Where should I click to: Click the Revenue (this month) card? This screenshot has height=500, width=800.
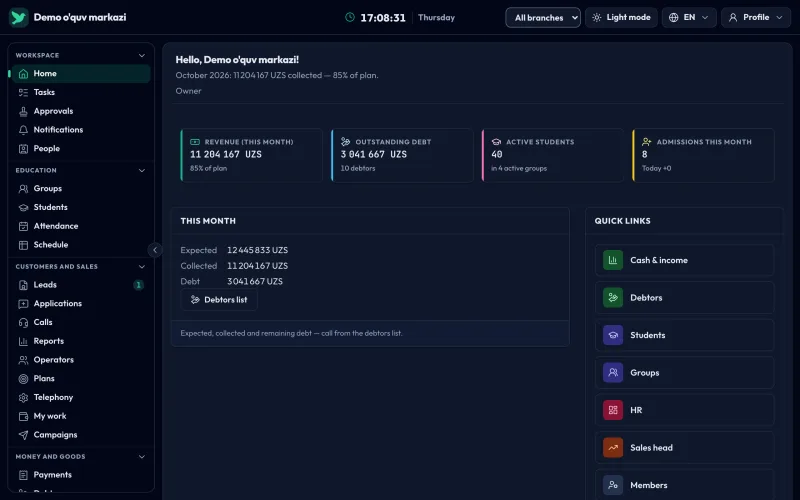(252, 155)
